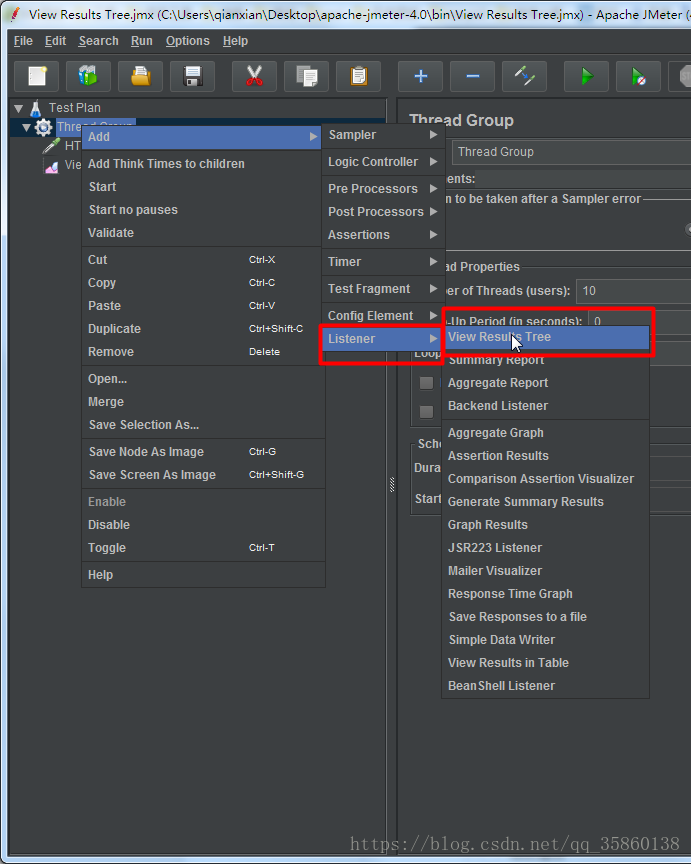Collapse the Thread Group tree node
Image resolution: width=691 pixels, height=864 pixels.
[26, 128]
